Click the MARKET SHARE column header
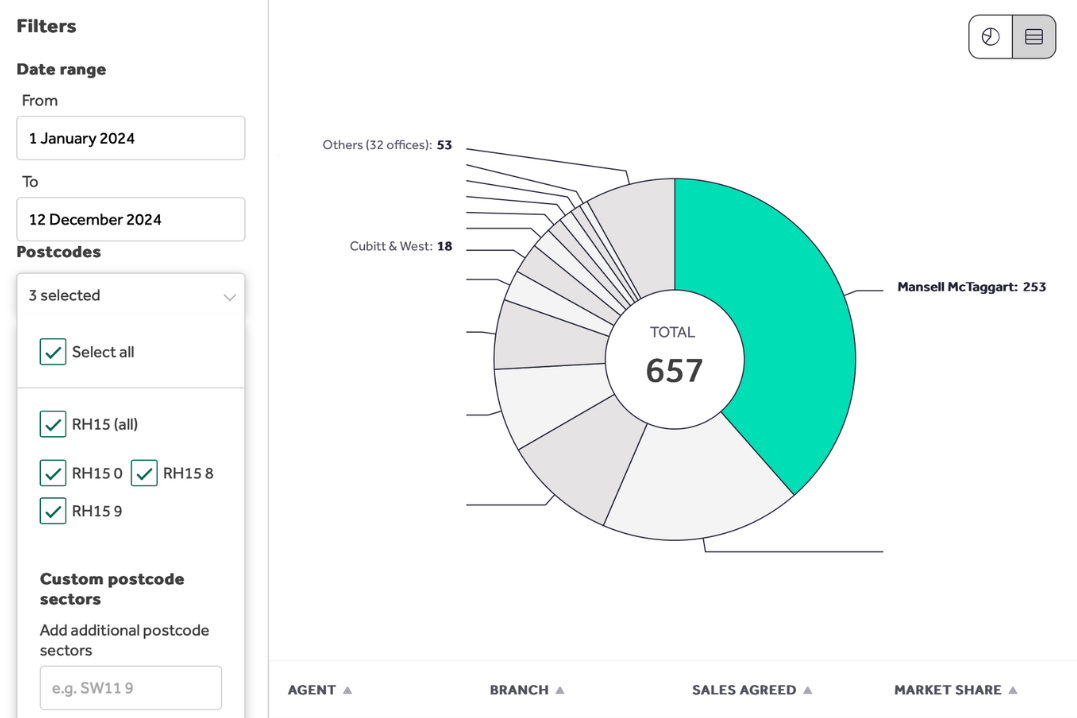Image resolution: width=1077 pixels, height=718 pixels. pyautogui.click(x=948, y=690)
